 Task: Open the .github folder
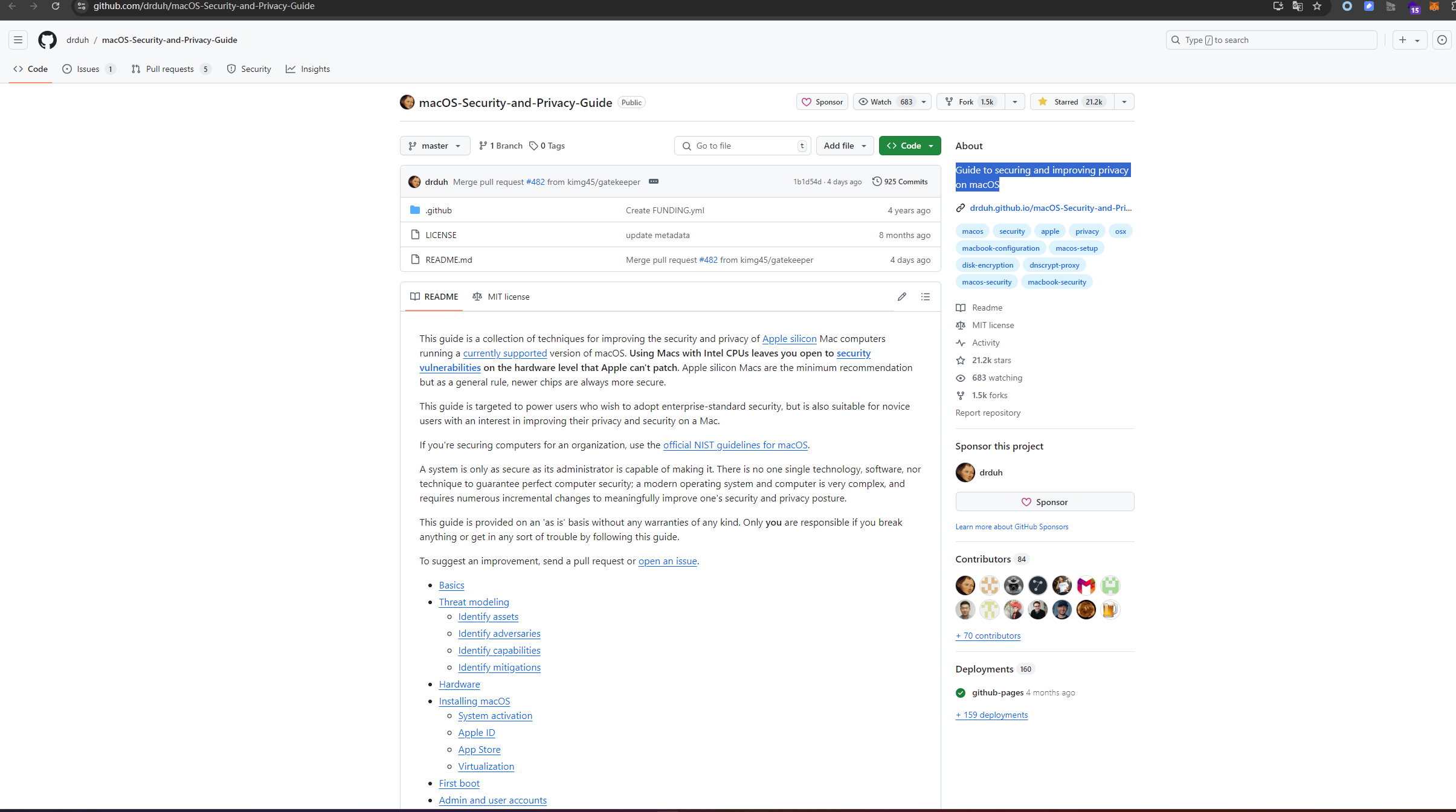(439, 210)
